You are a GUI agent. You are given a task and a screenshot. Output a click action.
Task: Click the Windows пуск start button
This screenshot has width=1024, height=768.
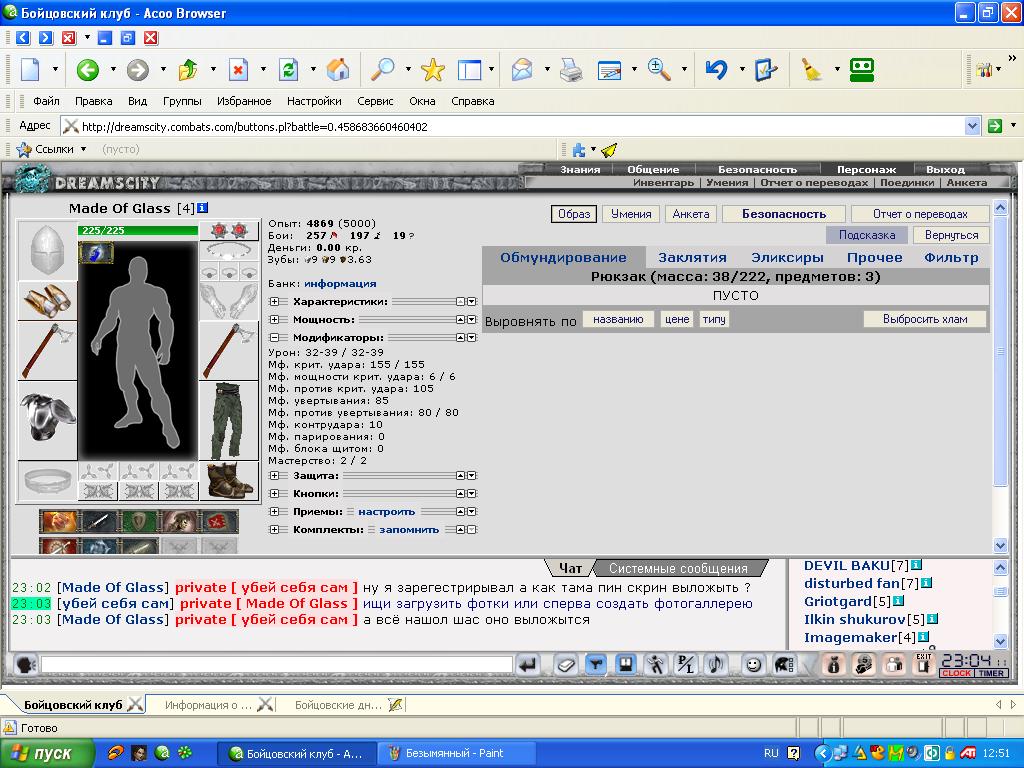pyautogui.click(x=47, y=753)
